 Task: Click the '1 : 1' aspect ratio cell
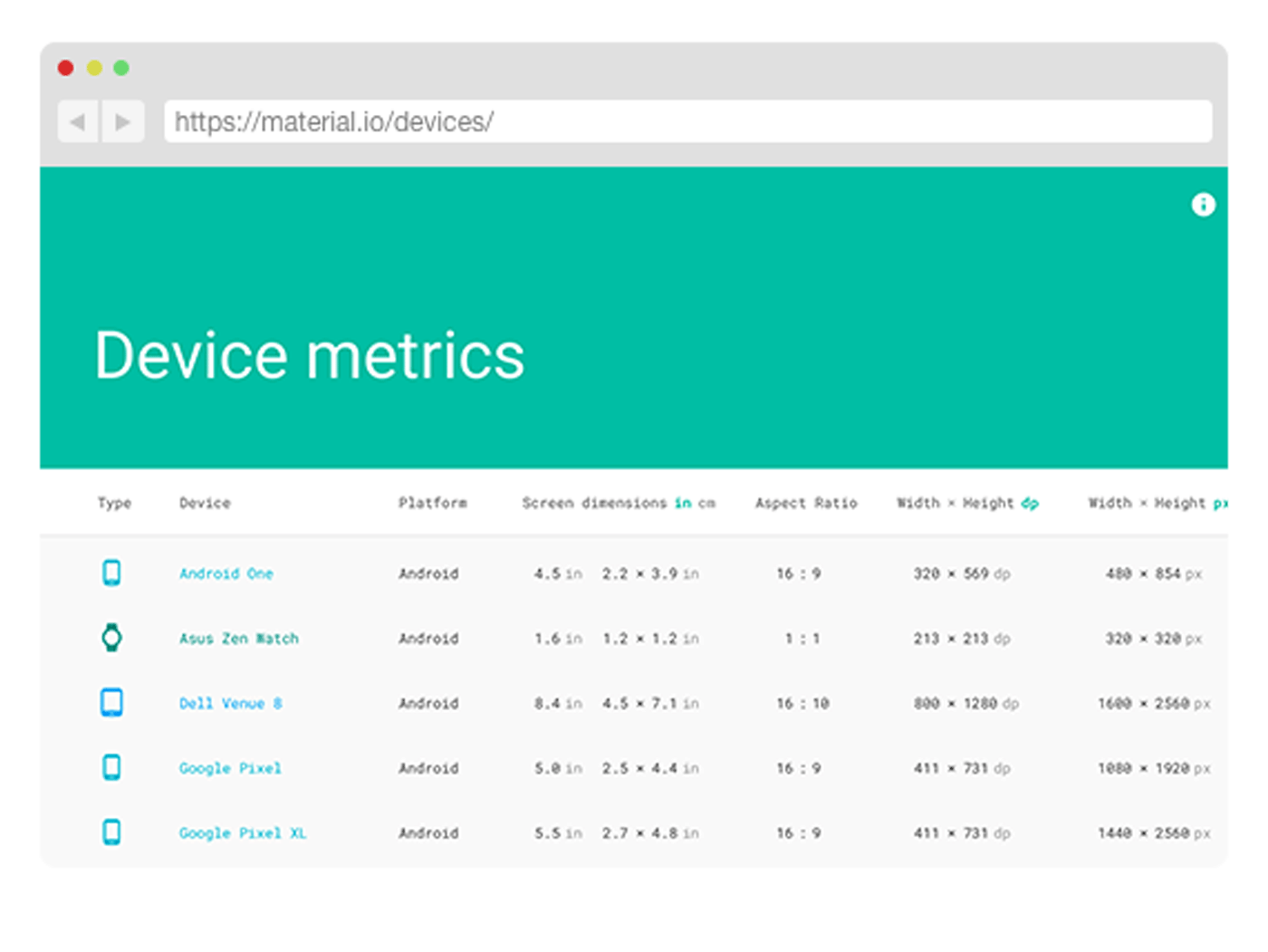pyautogui.click(x=802, y=639)
